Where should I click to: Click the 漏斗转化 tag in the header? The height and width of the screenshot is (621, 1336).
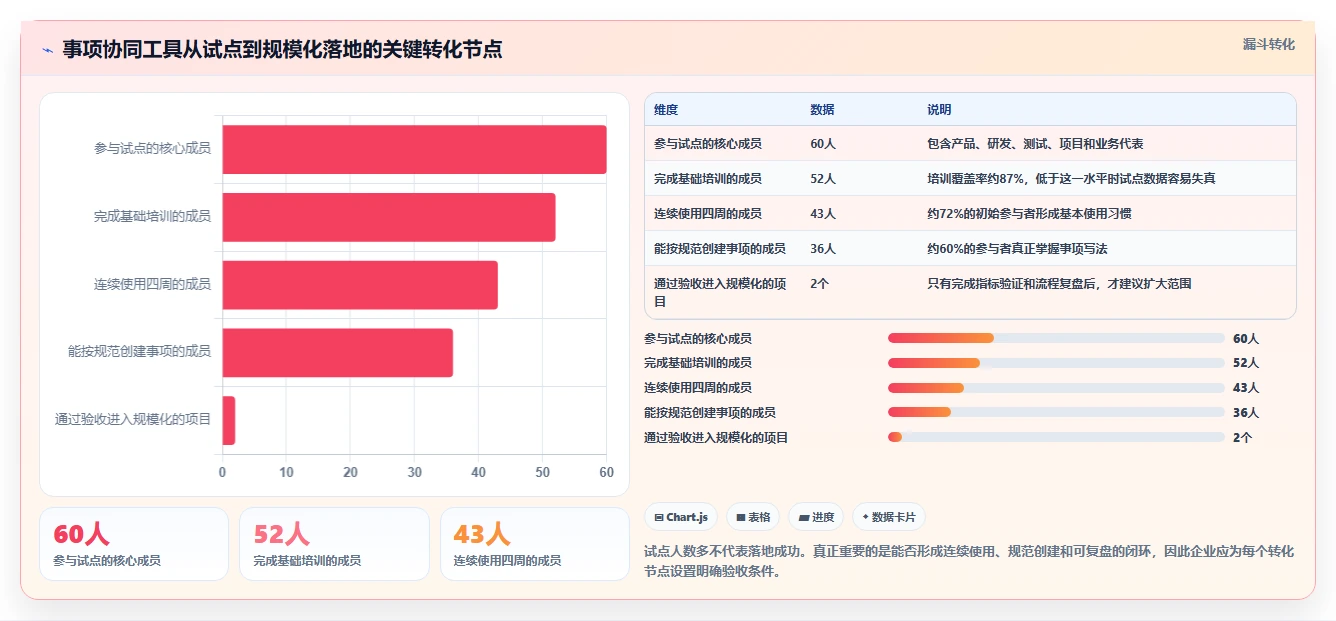point(1268,45)
